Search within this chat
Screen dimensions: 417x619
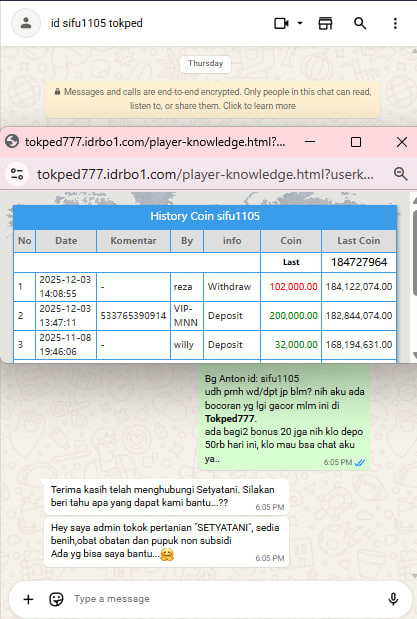(360, 23)
